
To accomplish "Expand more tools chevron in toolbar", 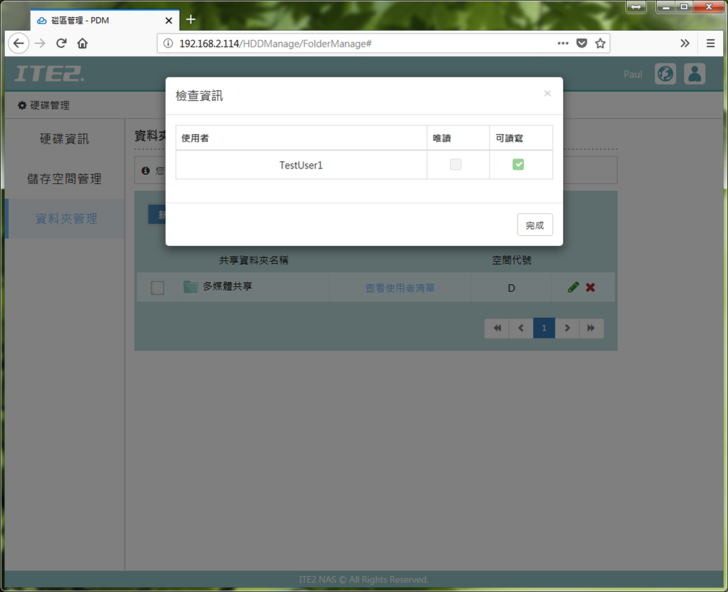I will click(685, 43).
